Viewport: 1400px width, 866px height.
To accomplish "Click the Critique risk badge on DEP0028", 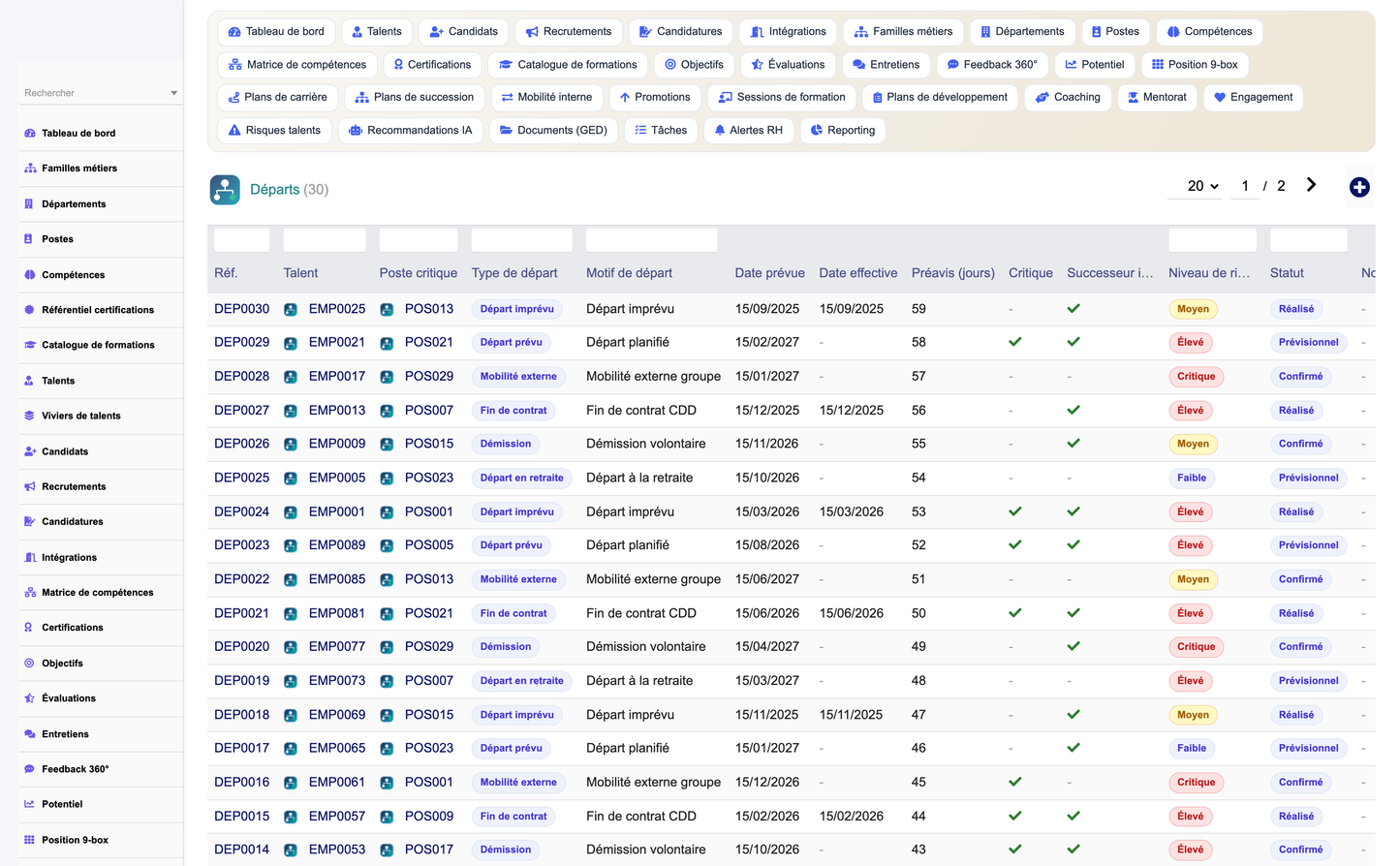I will [1196, 377].
